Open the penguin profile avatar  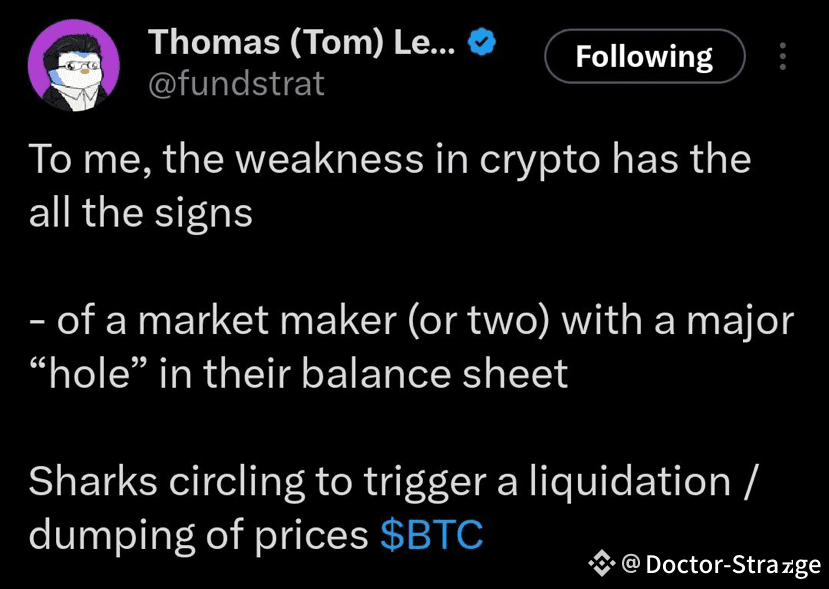pyautogui.click(x=74, y=66)
